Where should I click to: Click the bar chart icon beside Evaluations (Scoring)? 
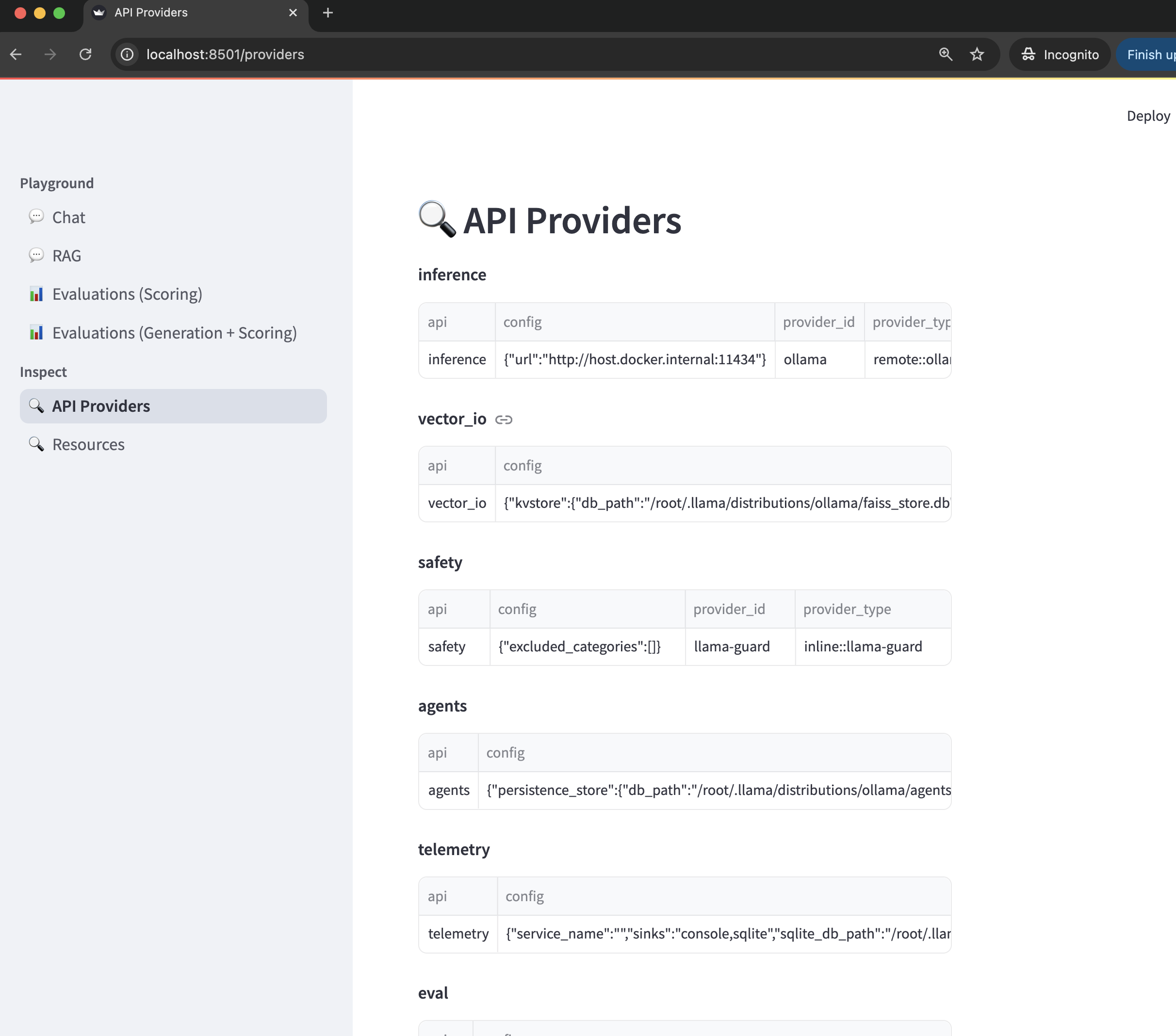click(x=36, y=294)
